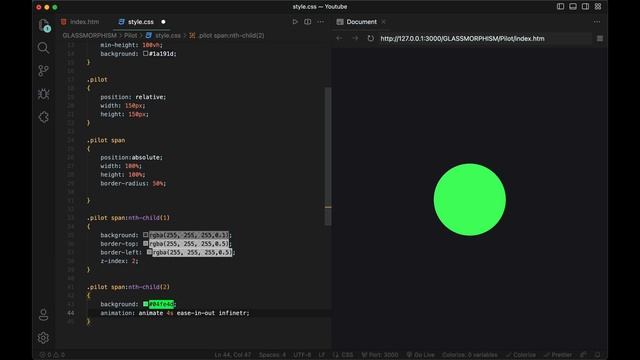Open the border-left rgba color swatch
The width and height of the screenshot is (640, 360).
tap(149, 252)
